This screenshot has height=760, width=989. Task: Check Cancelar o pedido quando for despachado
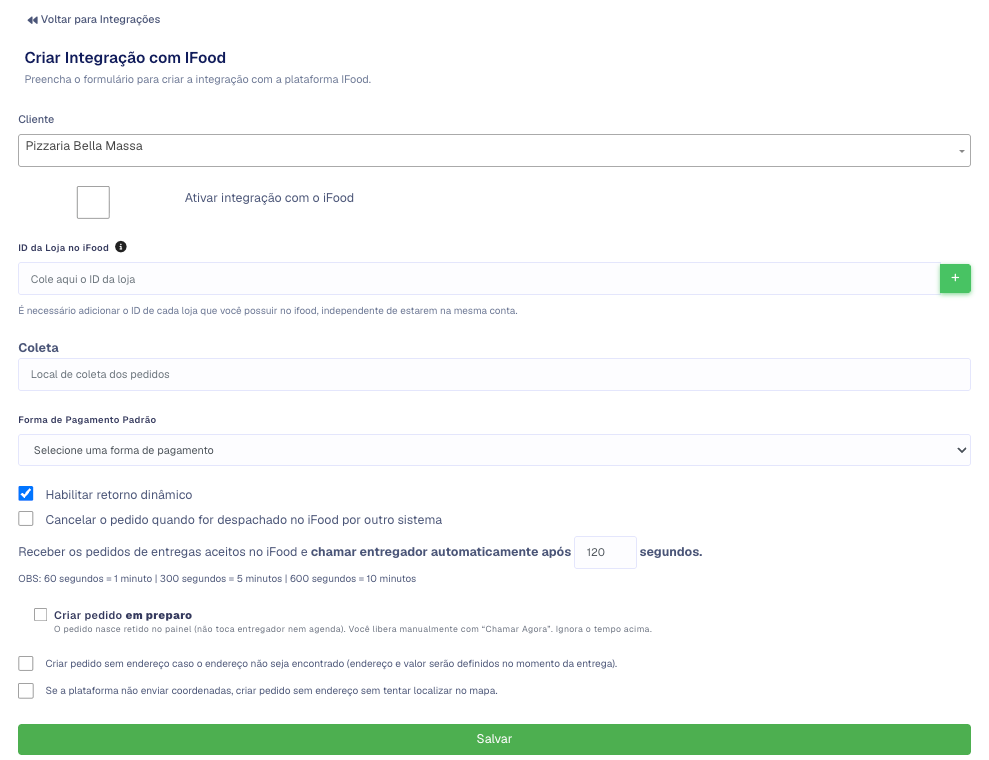click(x=26, y=519)
